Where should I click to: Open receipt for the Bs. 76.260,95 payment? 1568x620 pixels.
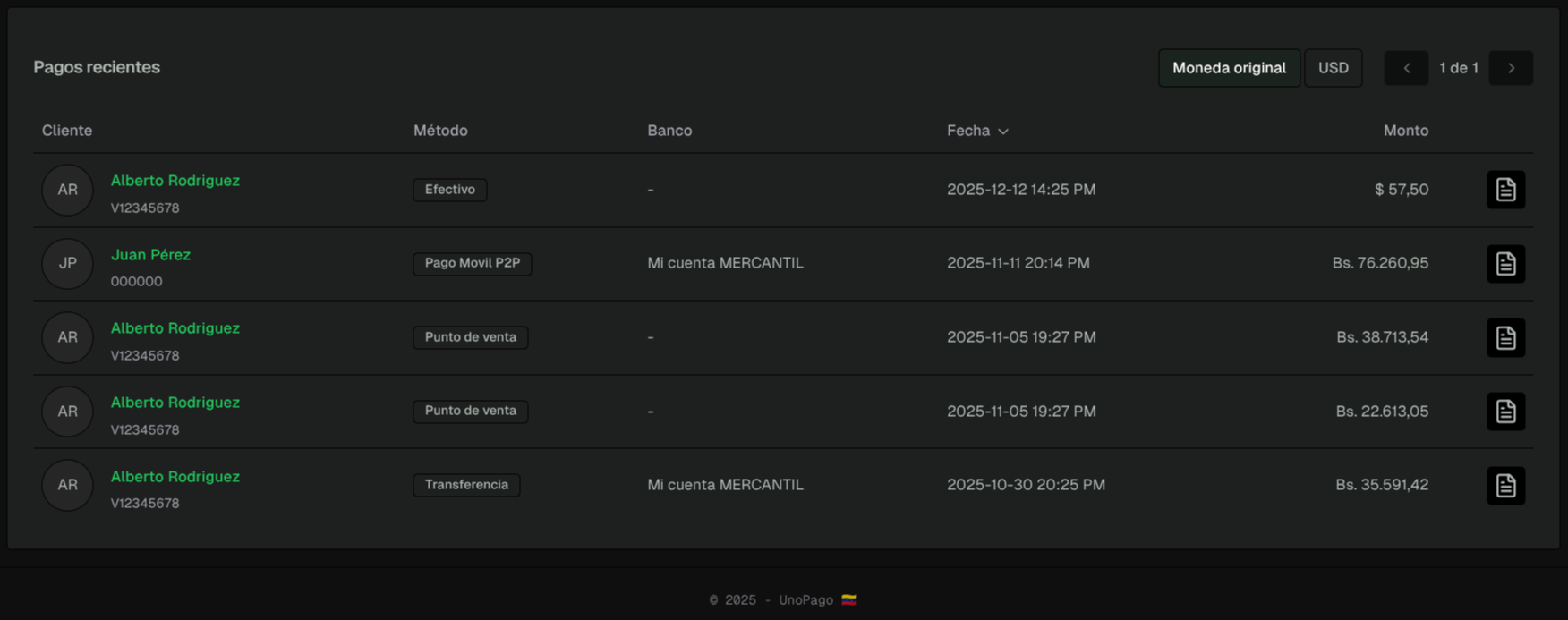click(x=1505, y=264)
